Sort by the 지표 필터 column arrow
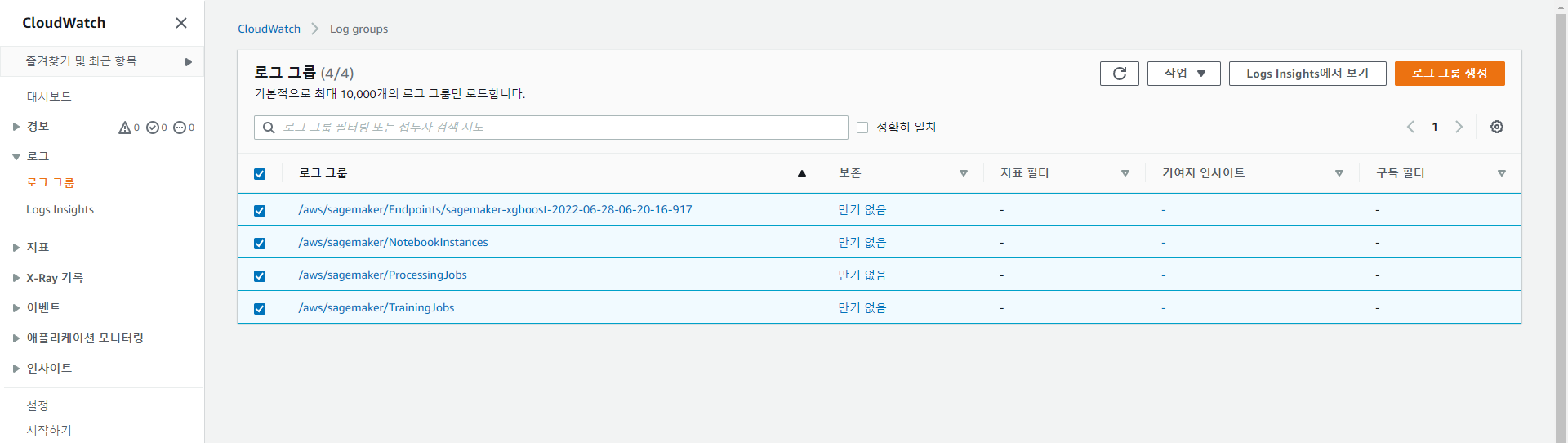Screen dimensions: 1568x443 [1125, 173]
